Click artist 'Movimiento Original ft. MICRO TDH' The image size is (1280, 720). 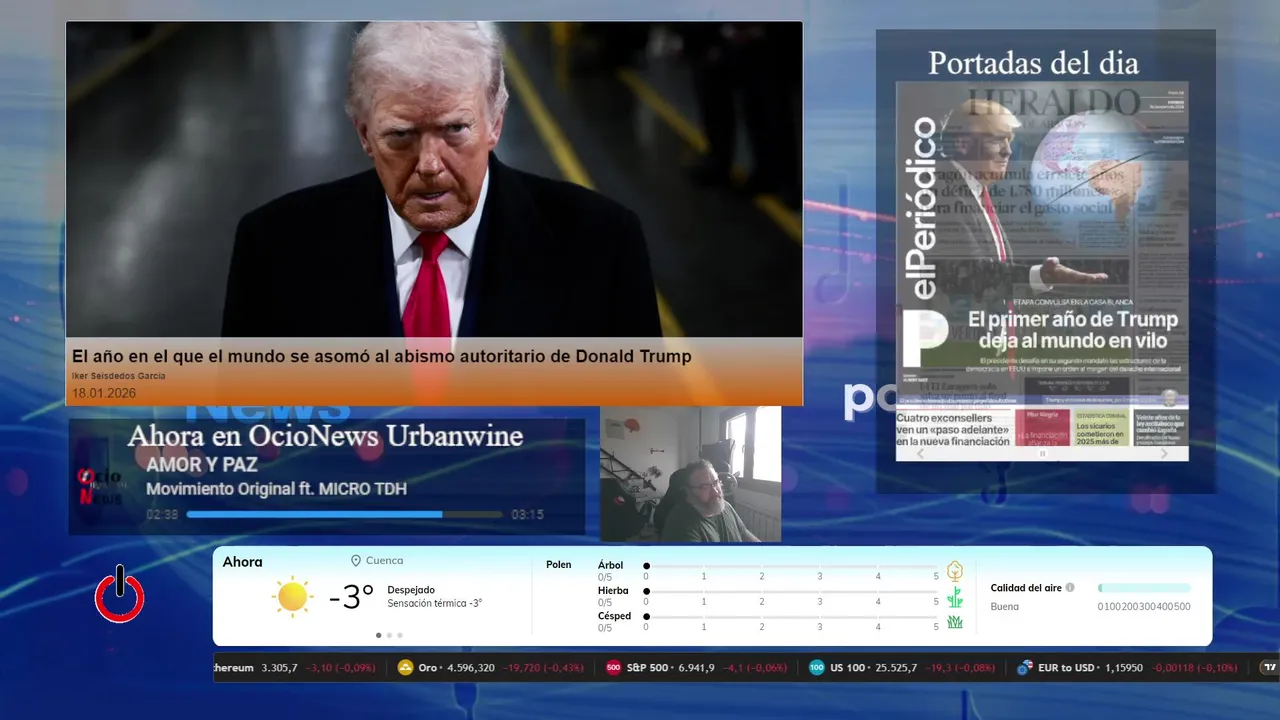pyautogui.click(x=276, y=489)
